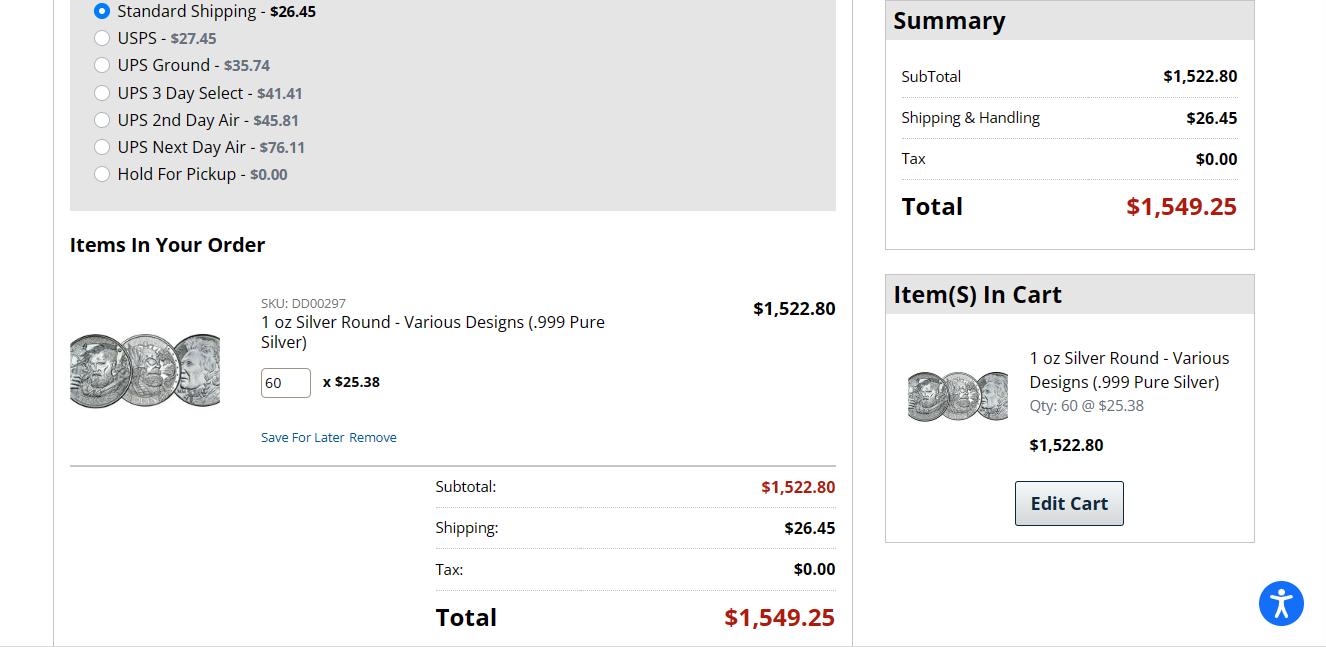Remove the silver round from order
The height and width of the screenshot is (647, 1326).
[x=373, y=438]
